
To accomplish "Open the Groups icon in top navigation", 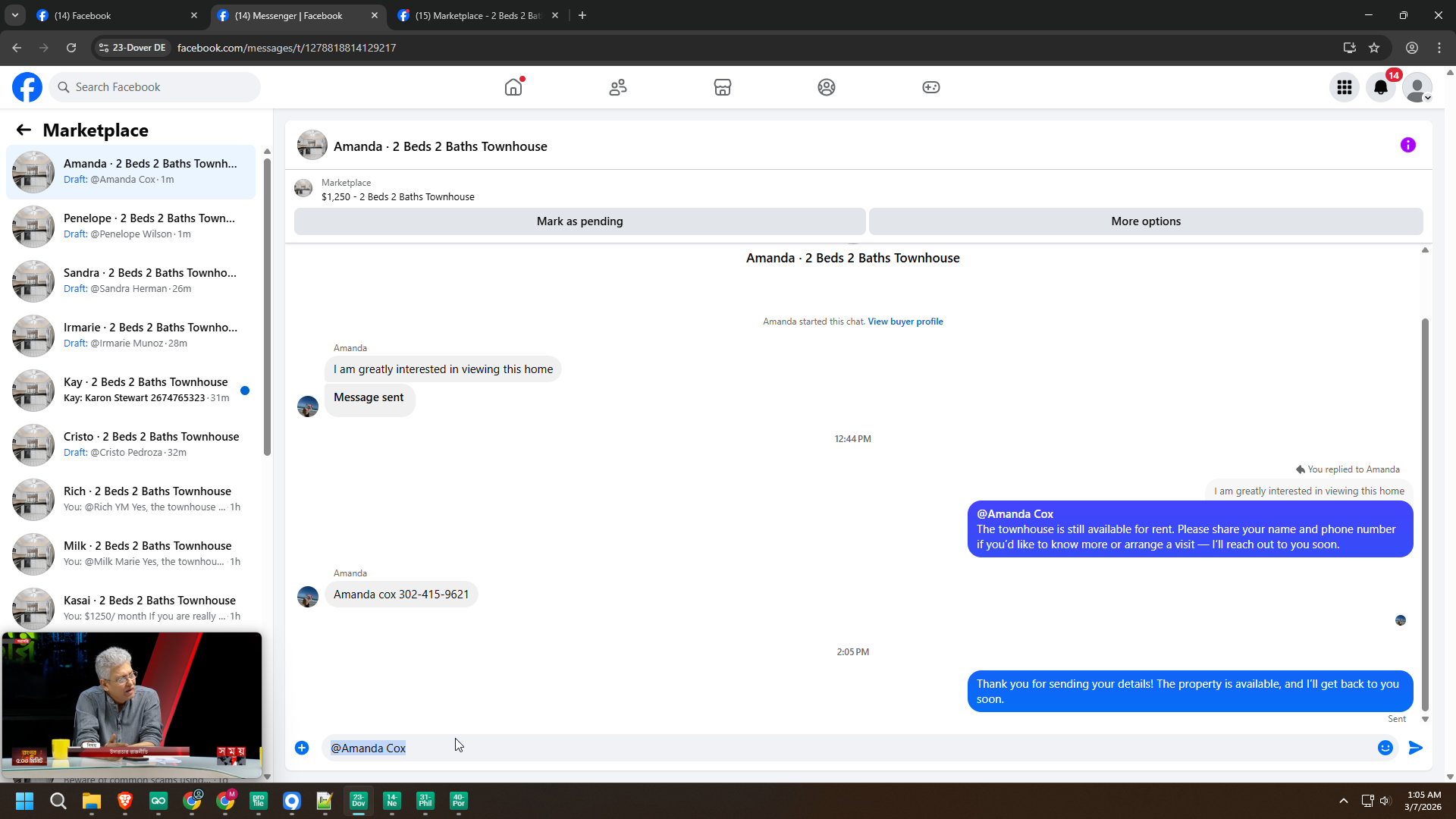I will pyautogui.click(x=827, y=87).
